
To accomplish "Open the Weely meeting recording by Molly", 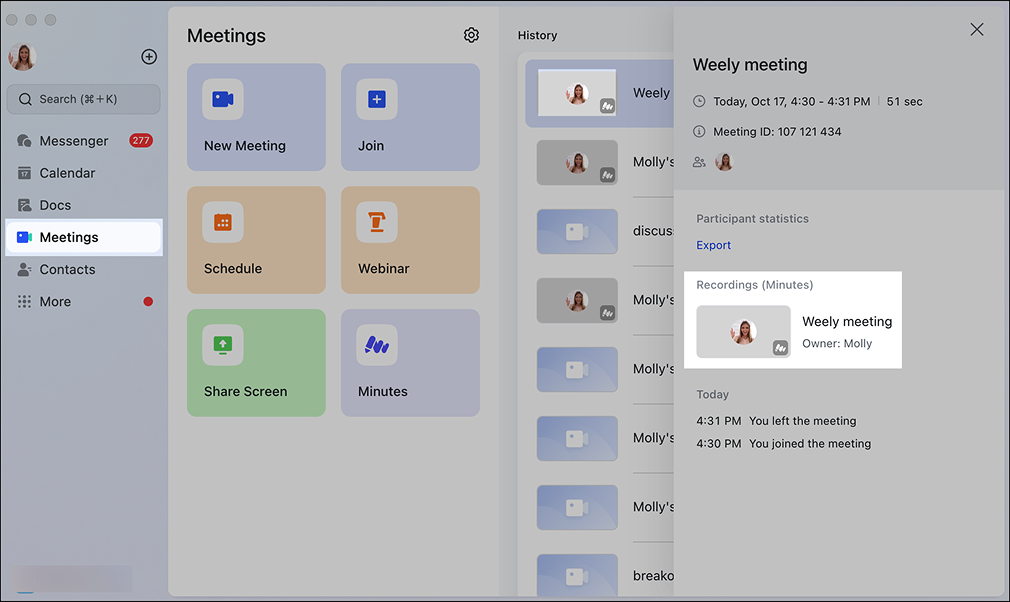I will tap(793, 330).
